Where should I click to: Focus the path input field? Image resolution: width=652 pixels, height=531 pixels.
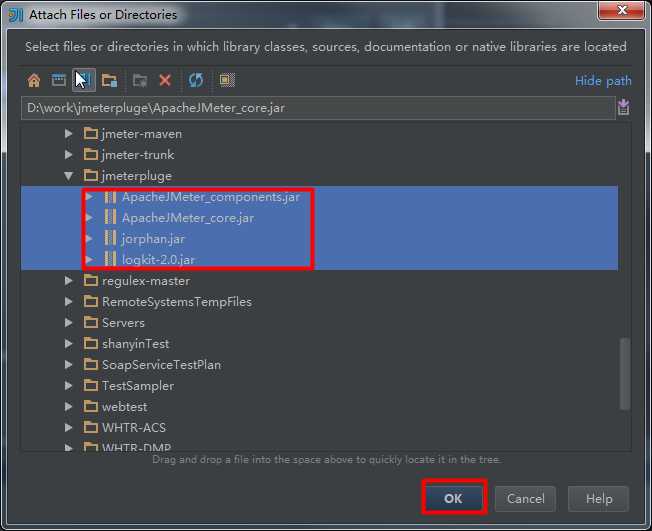point(318,108)
